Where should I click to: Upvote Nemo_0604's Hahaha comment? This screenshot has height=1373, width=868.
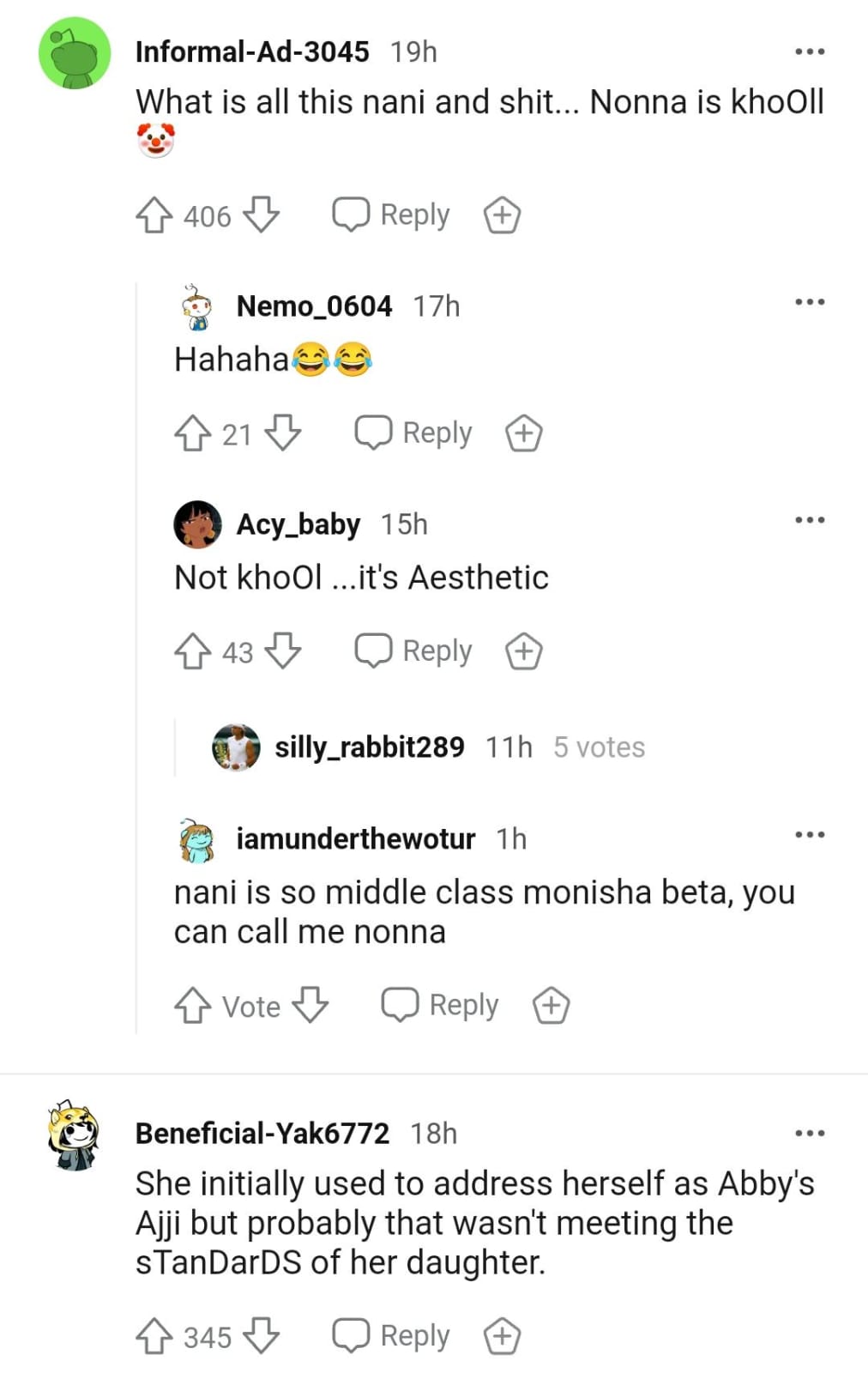click(x=193, y=433)
